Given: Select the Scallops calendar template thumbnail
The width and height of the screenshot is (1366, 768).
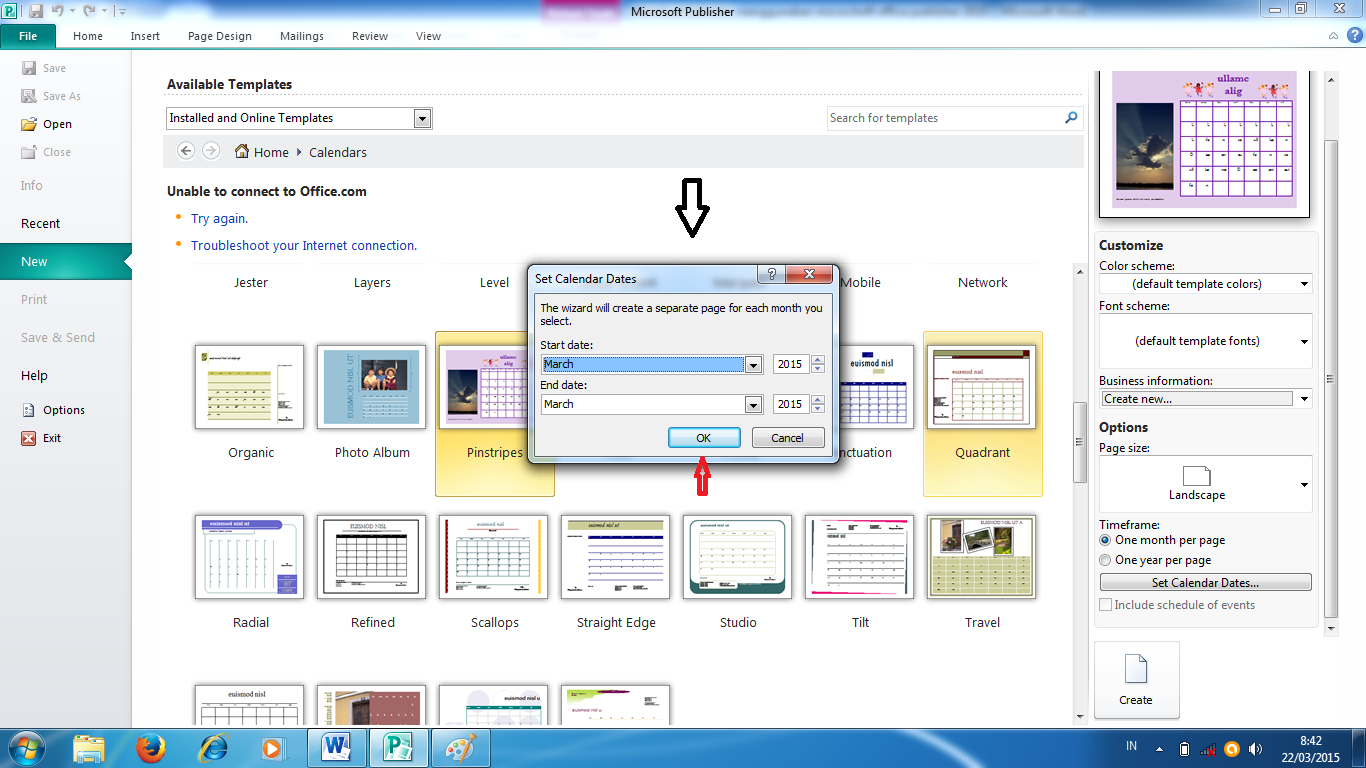Looking at the screenshot, I should pos(494,557).
